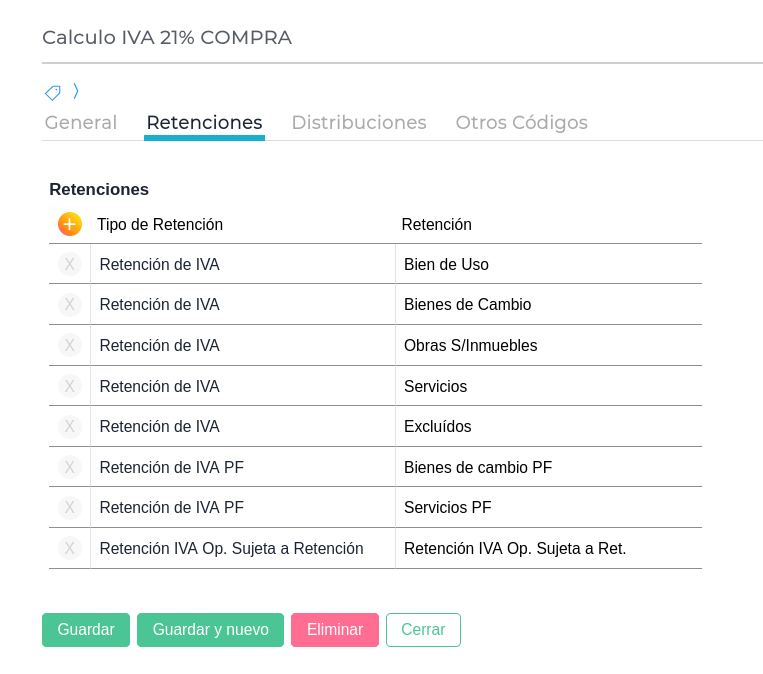
Task: Remove the Excluídos retention row
Action: point(69,427)
